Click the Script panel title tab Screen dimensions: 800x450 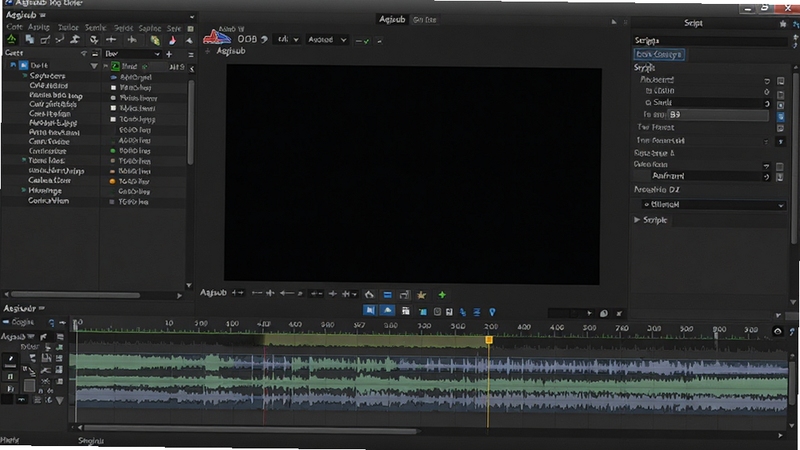tap(693, 23)
